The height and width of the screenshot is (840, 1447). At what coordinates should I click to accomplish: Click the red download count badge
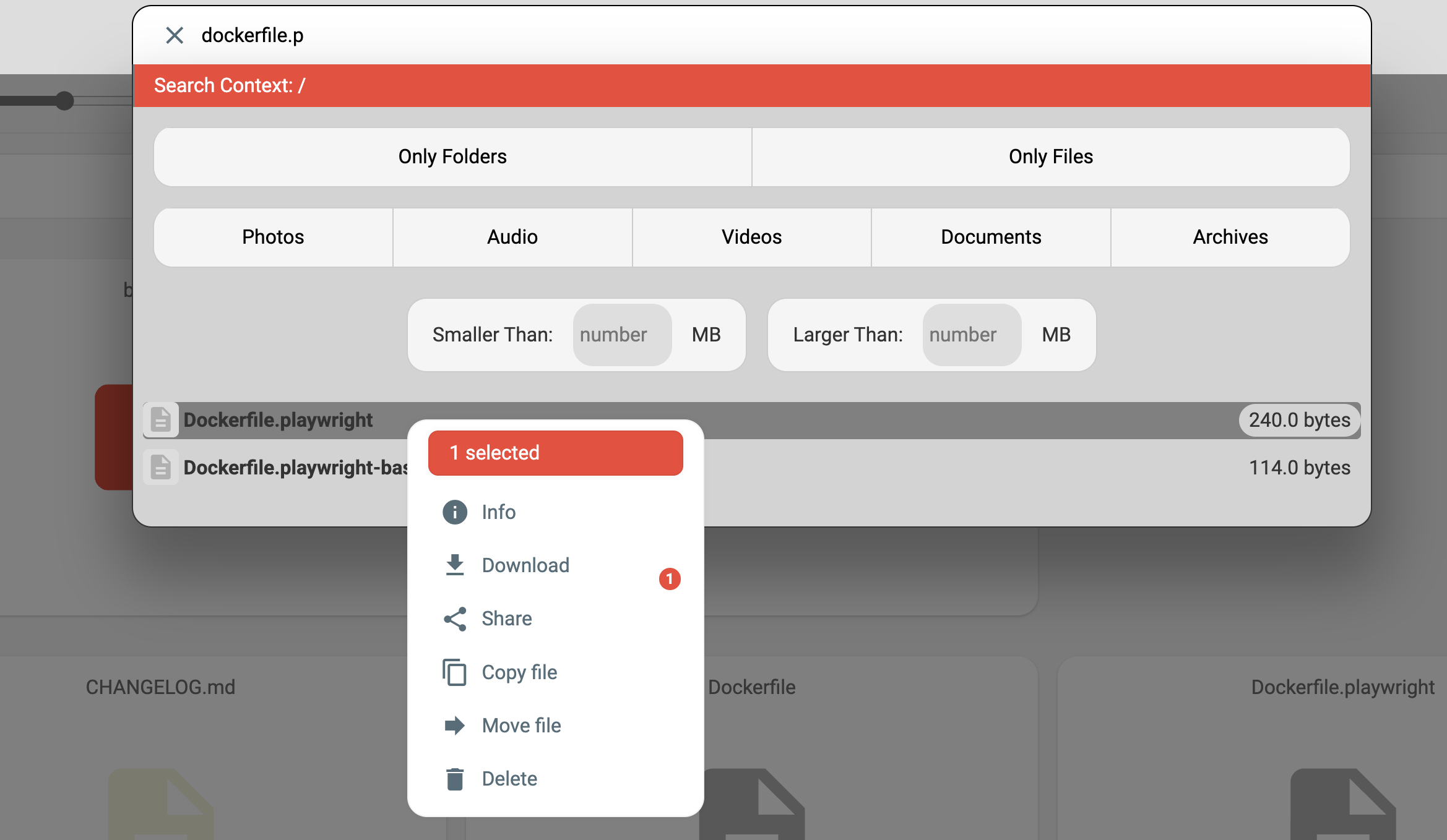[x=670, y=579]
